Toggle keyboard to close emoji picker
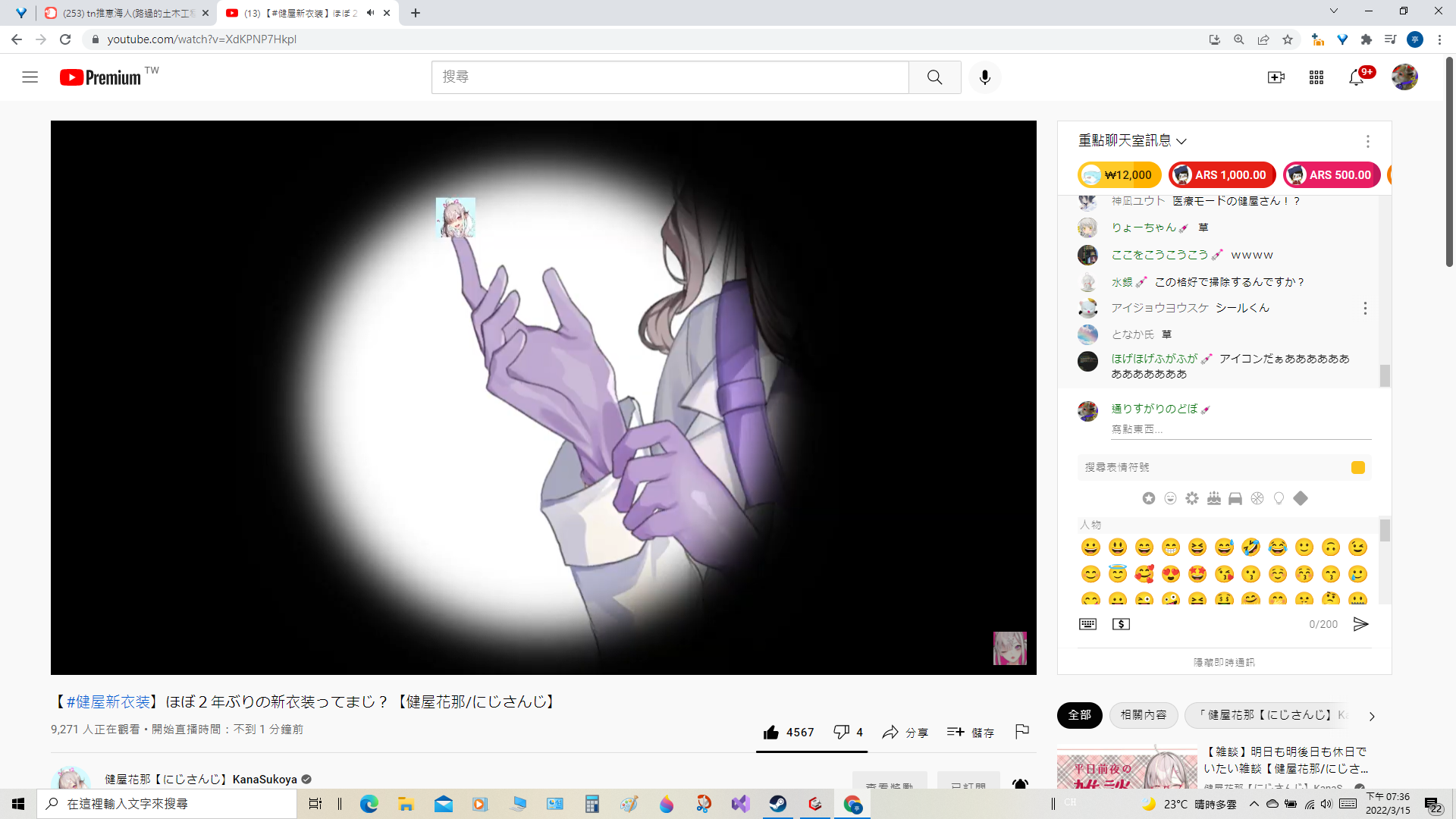This screenshot has width=1456, height=819. 1088,624
